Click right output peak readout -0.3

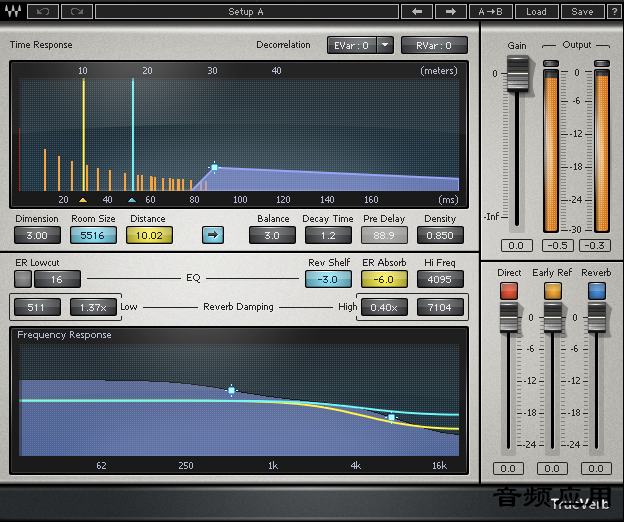point(595,245)
